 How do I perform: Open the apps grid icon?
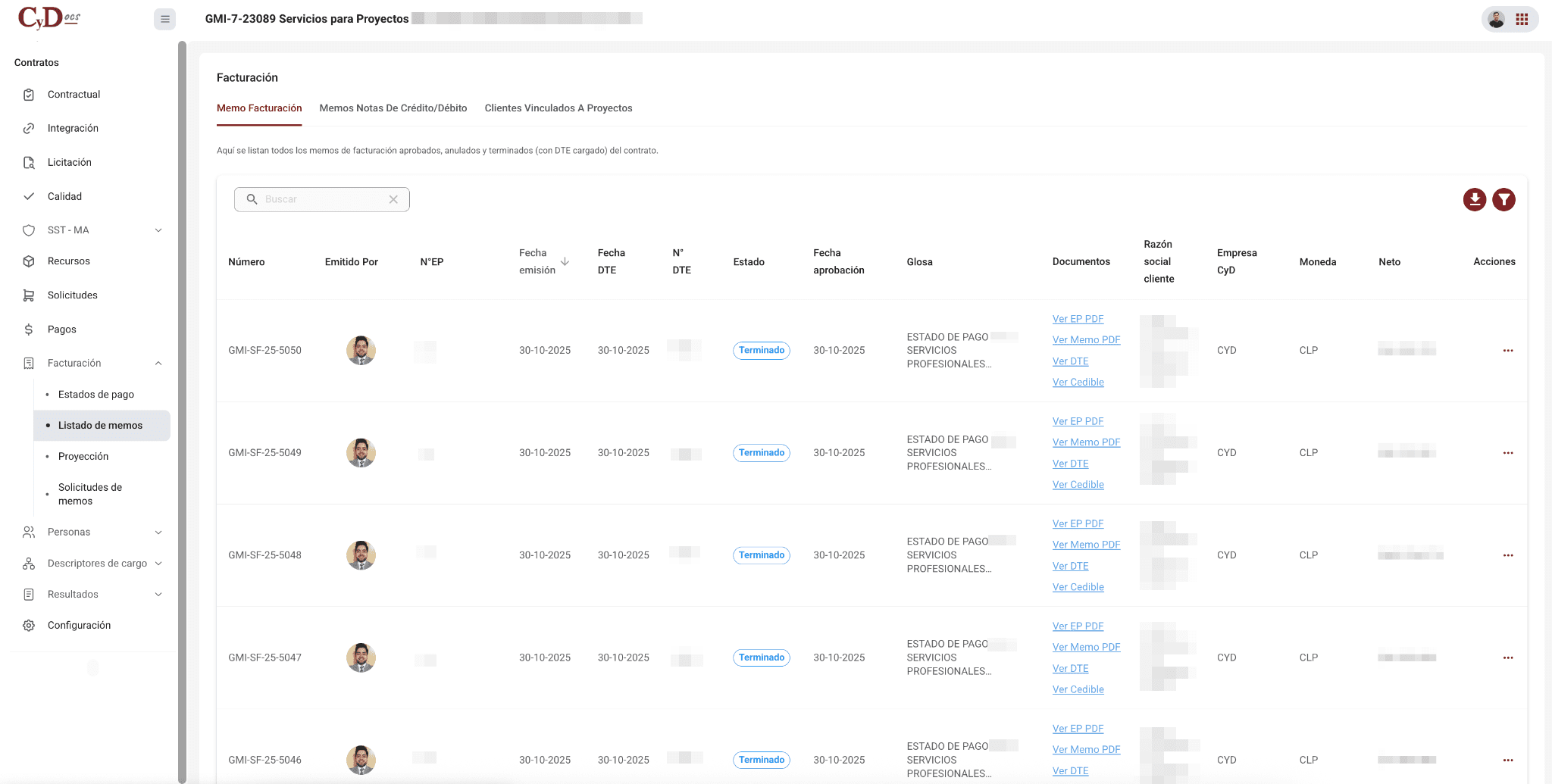1522,20
